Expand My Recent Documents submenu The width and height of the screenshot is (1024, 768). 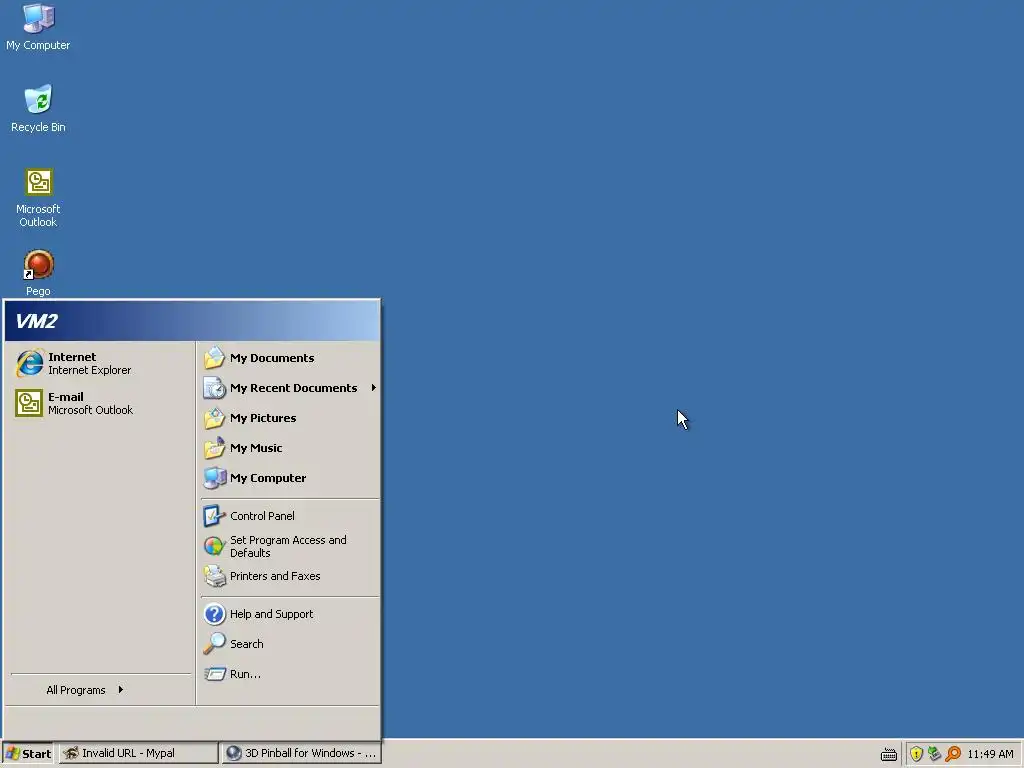pyautogui.click(x=289, y=388)
